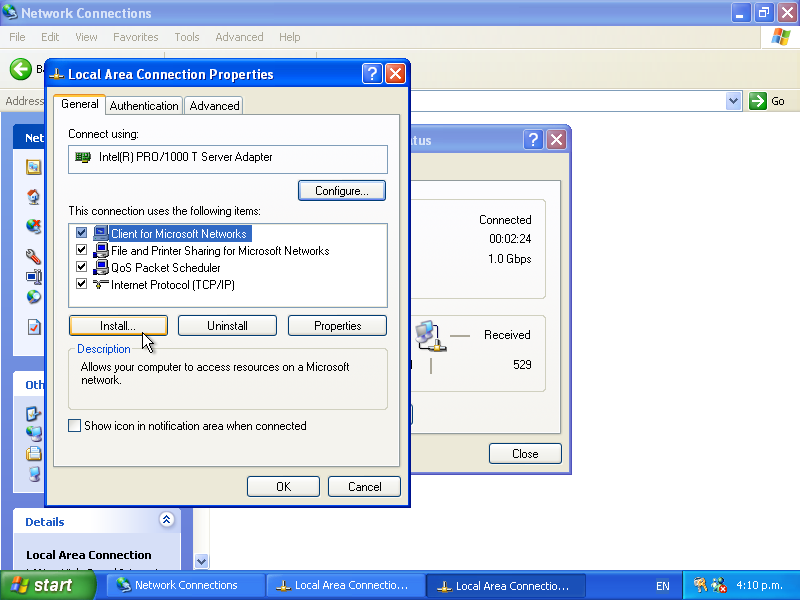Open the Tools menu
Viewport: 800px width, 600px height.
tap(187, 37)
